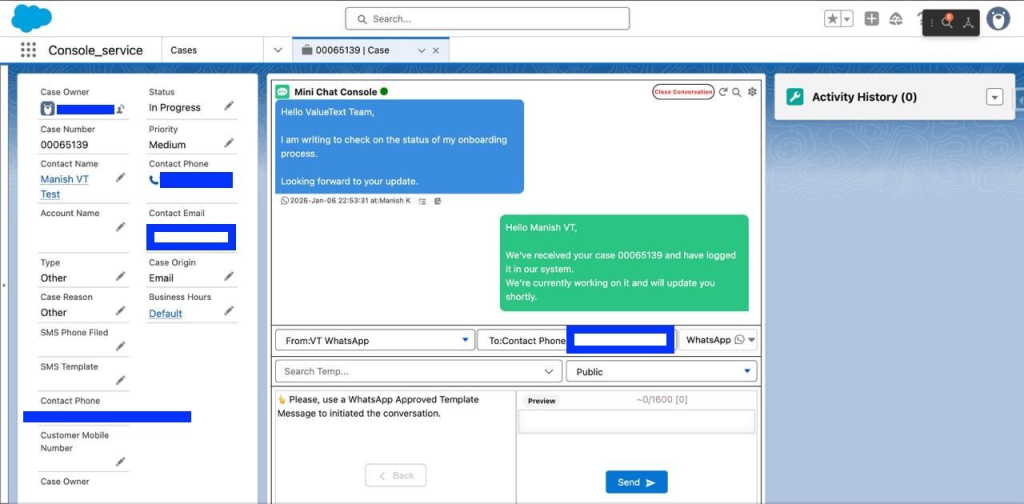Open the chat console settings gear
The height and width of the screenshot is (504, 1024).
coord(752,92)
